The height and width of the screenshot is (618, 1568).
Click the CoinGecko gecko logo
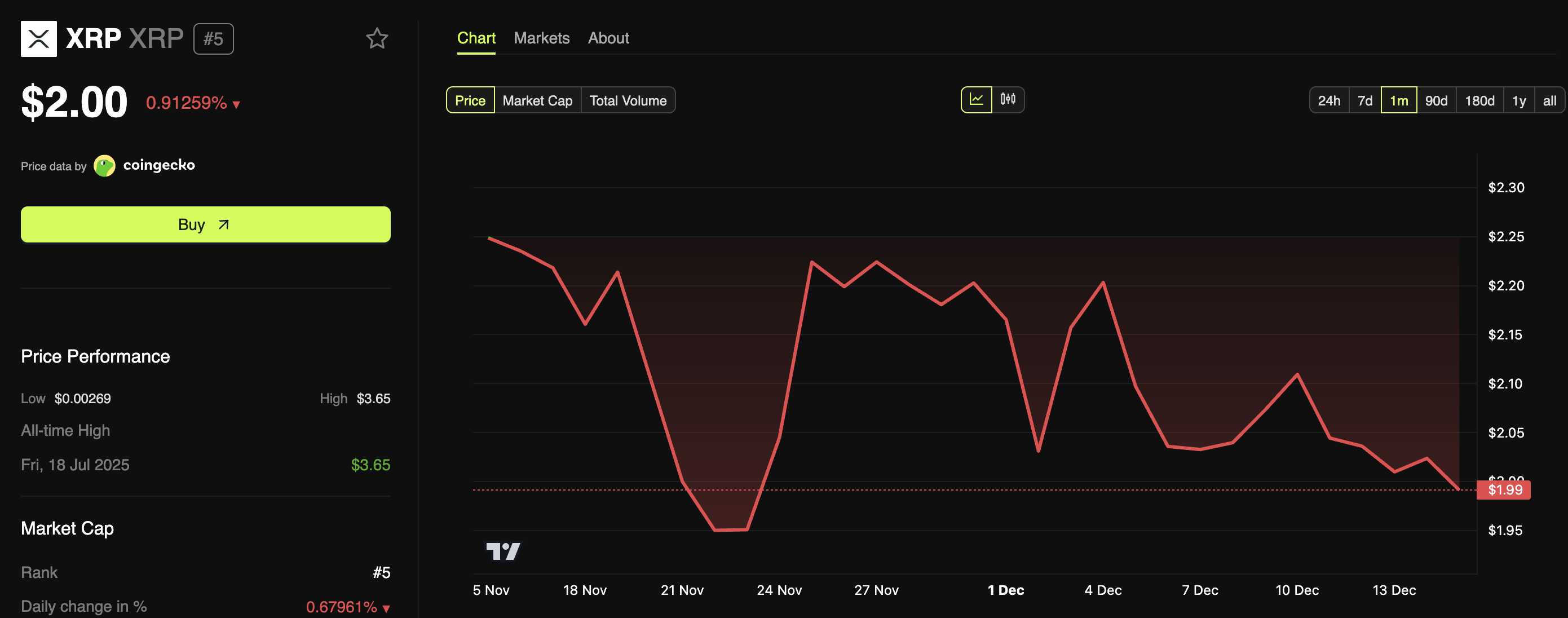[x=105, y=166]
